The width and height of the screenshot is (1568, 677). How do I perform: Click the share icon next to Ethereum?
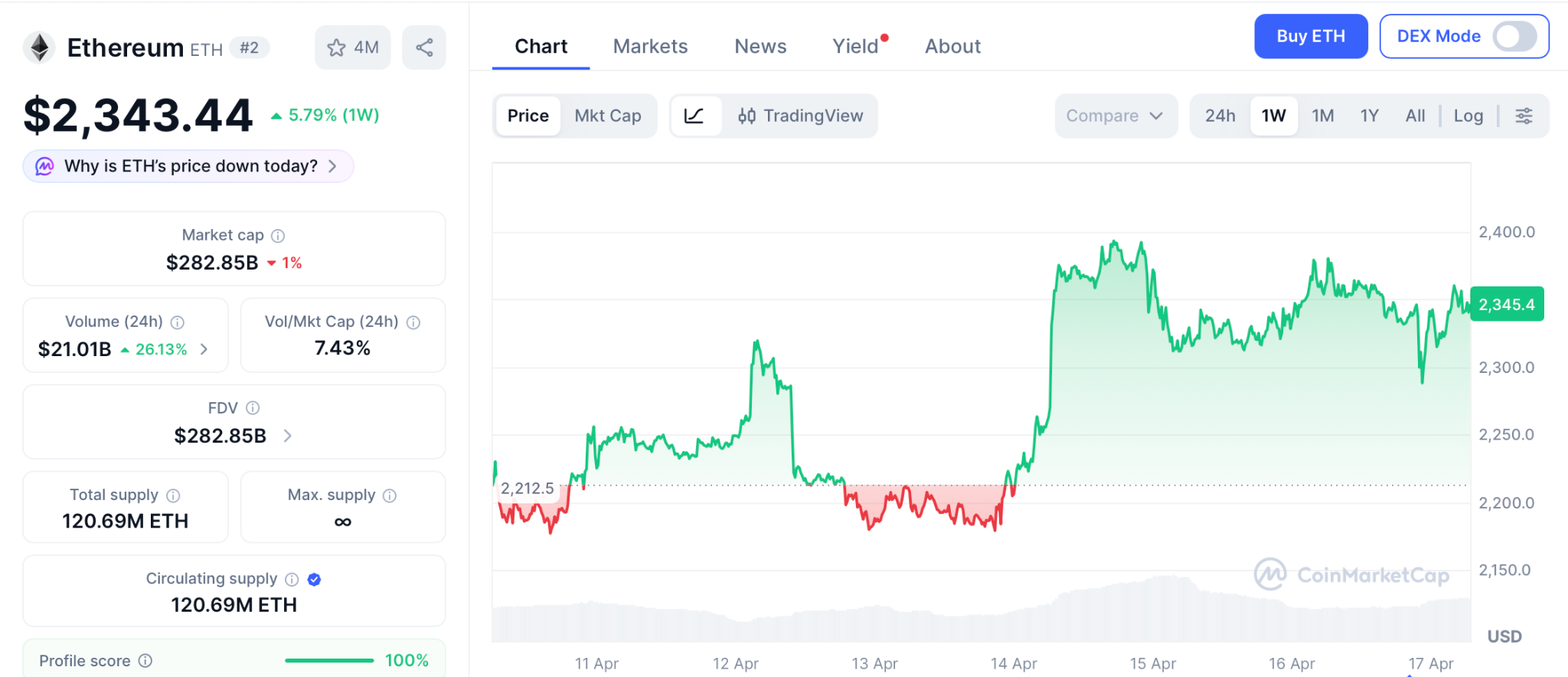click(x=424, y=47)
